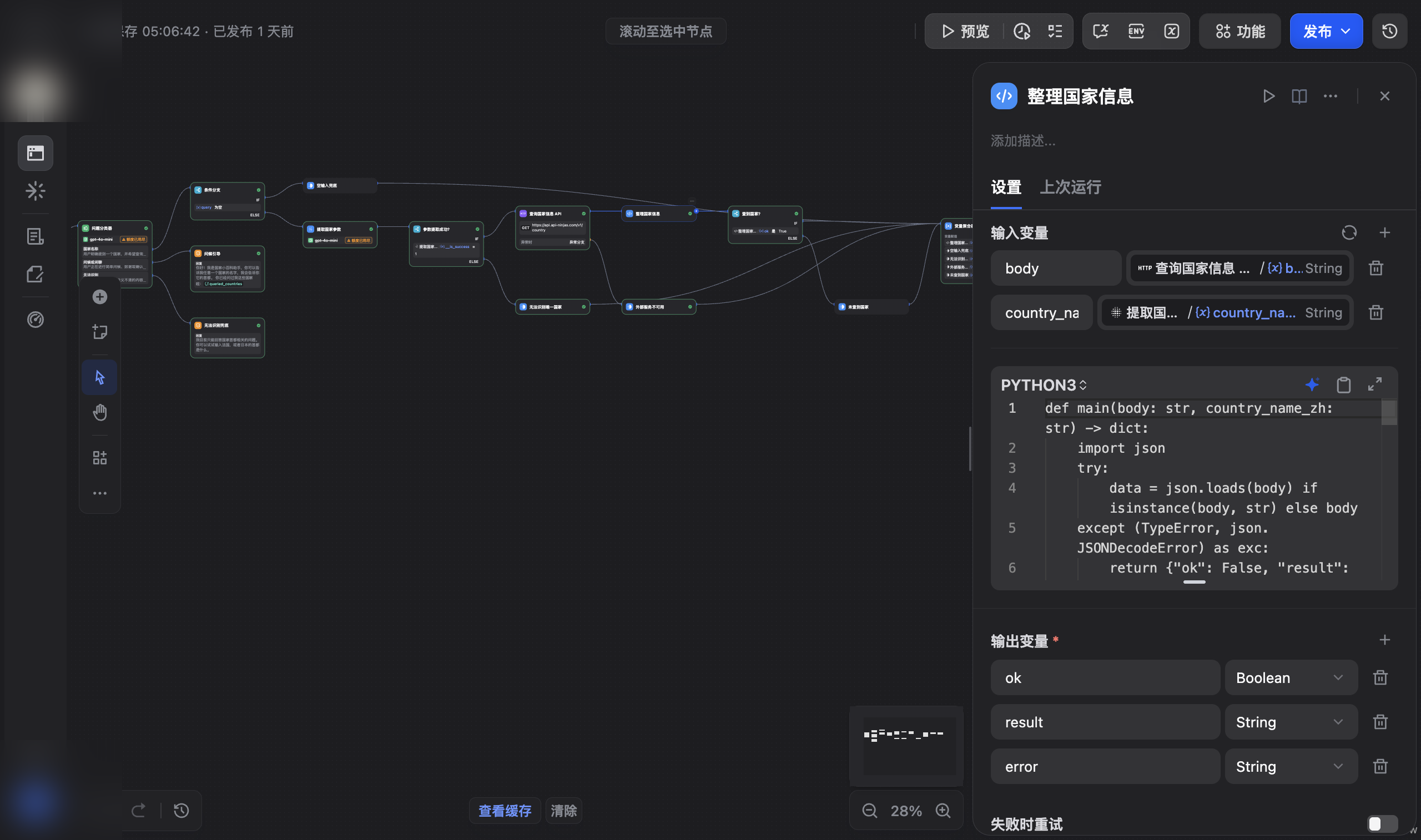Select the hand pan tool
The image size is (1421, 840).
point(100,412)
